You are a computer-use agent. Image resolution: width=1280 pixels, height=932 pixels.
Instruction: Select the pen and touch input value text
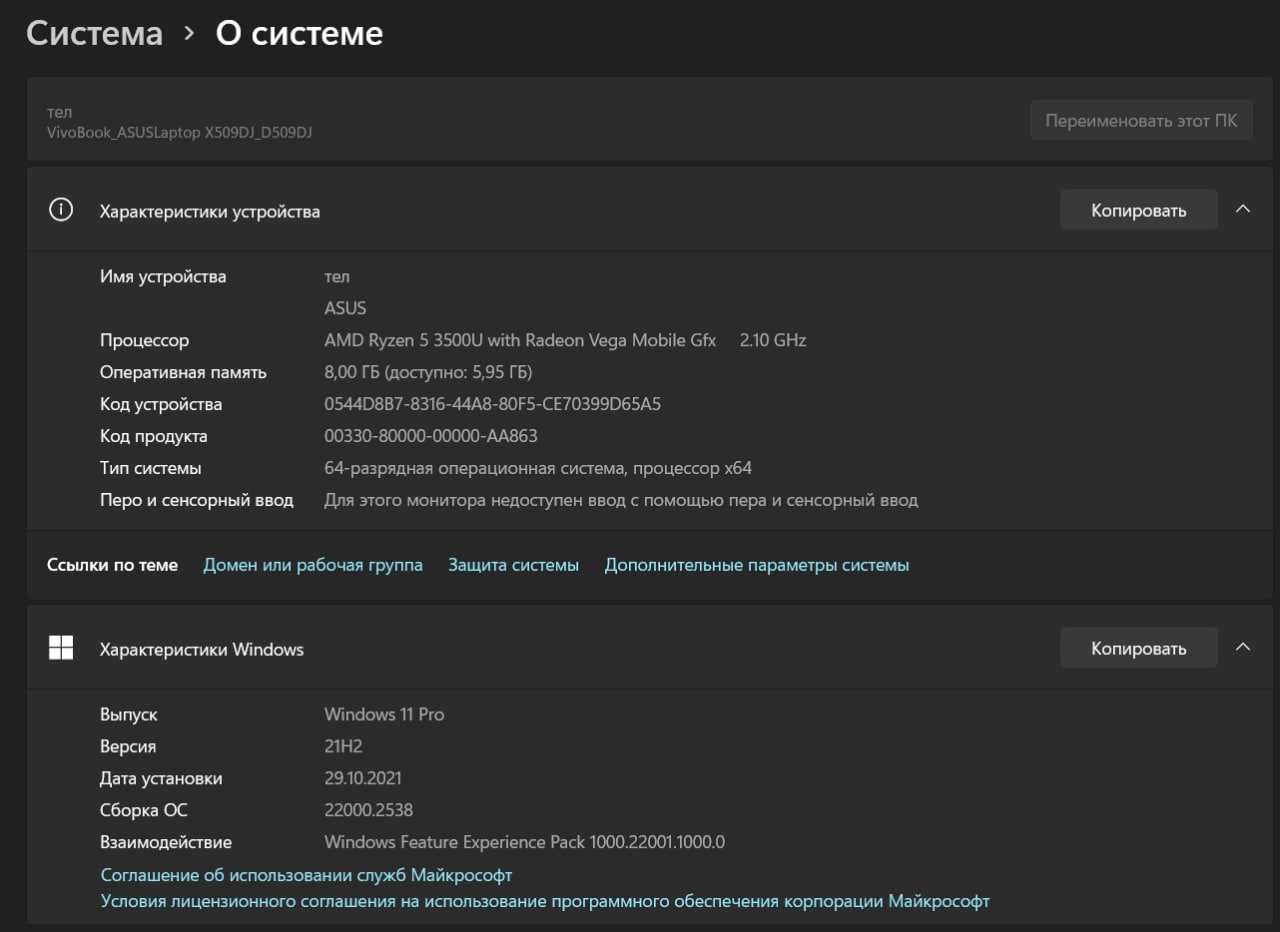(x=621, y=500)
